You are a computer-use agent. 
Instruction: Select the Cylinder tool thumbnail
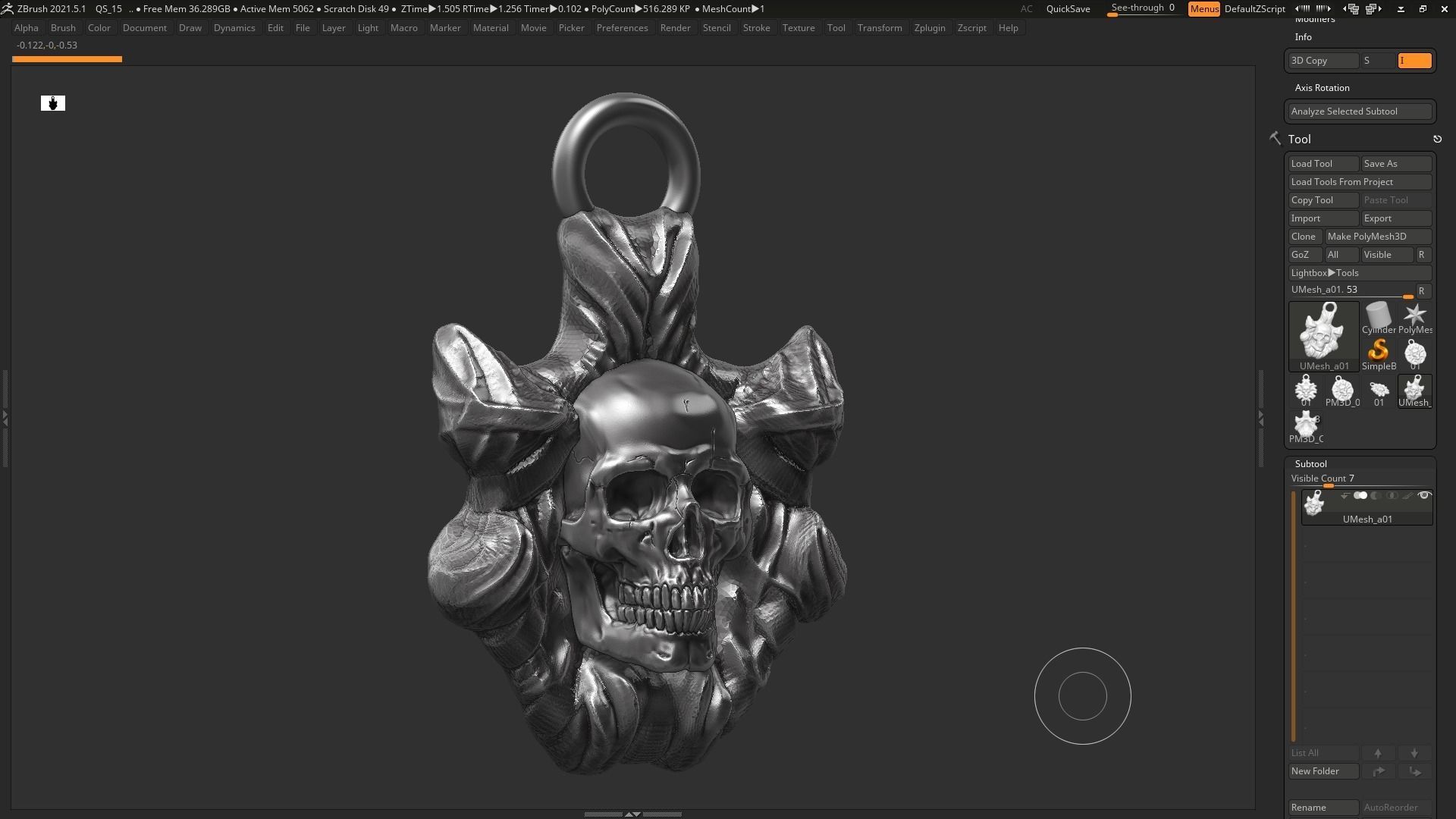pos(1378,318)
